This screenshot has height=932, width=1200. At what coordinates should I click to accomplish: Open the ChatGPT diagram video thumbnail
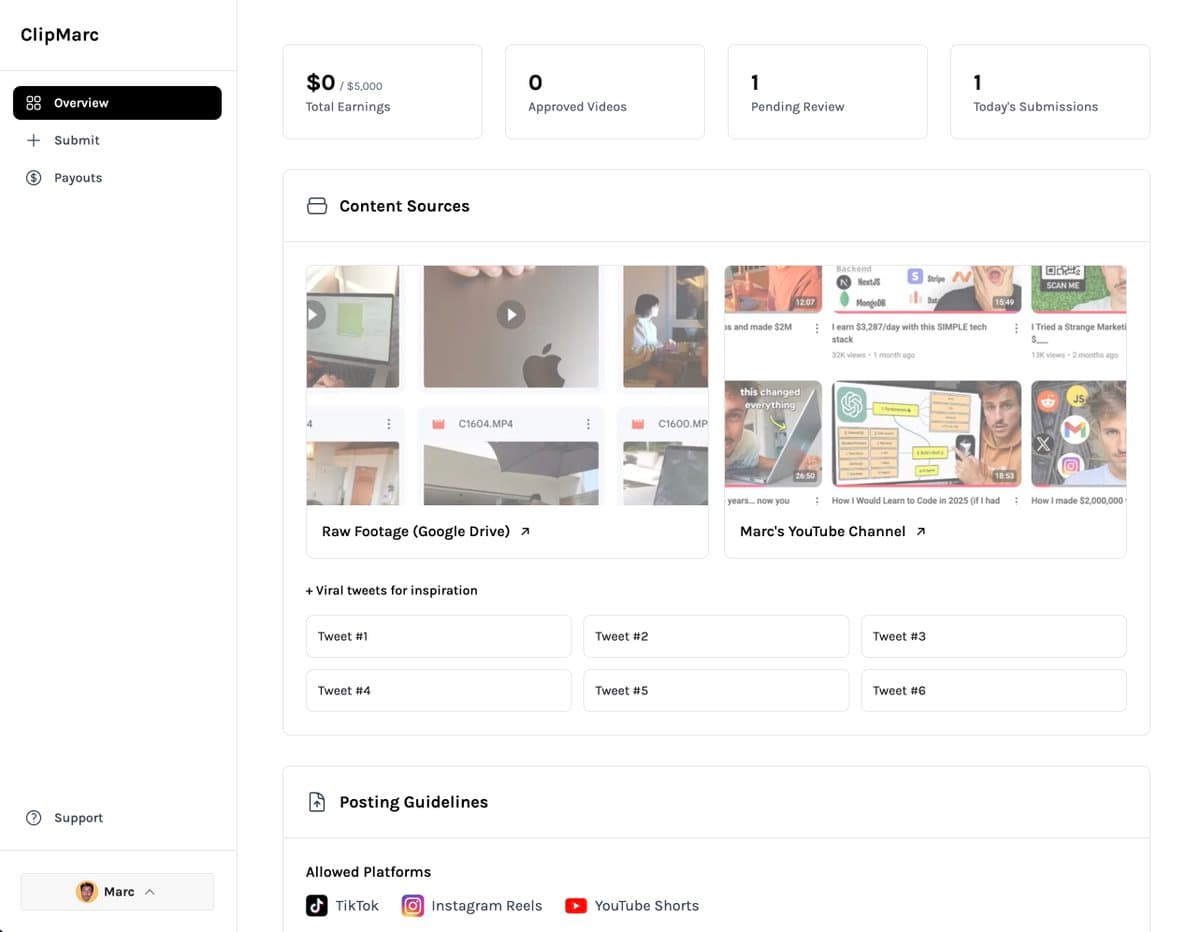pos(926,434)
